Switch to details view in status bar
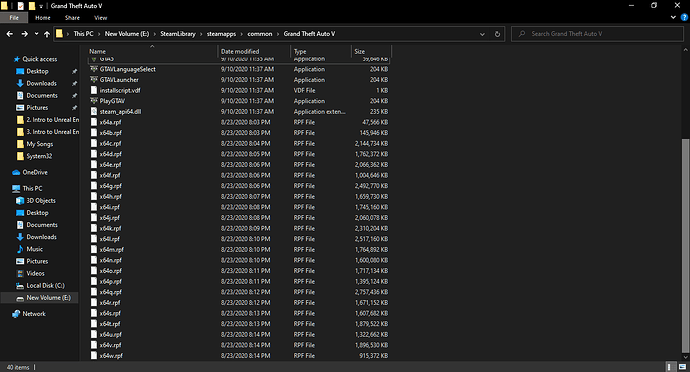 670,367
